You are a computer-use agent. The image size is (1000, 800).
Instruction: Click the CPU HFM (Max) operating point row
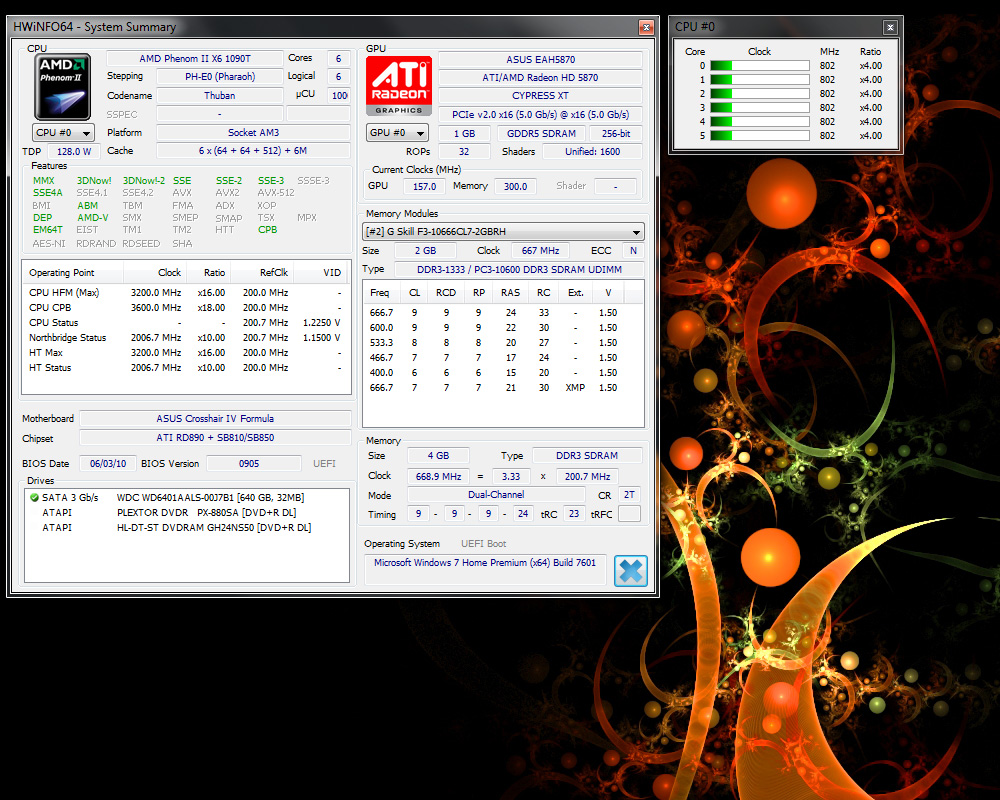click(185, 293)
